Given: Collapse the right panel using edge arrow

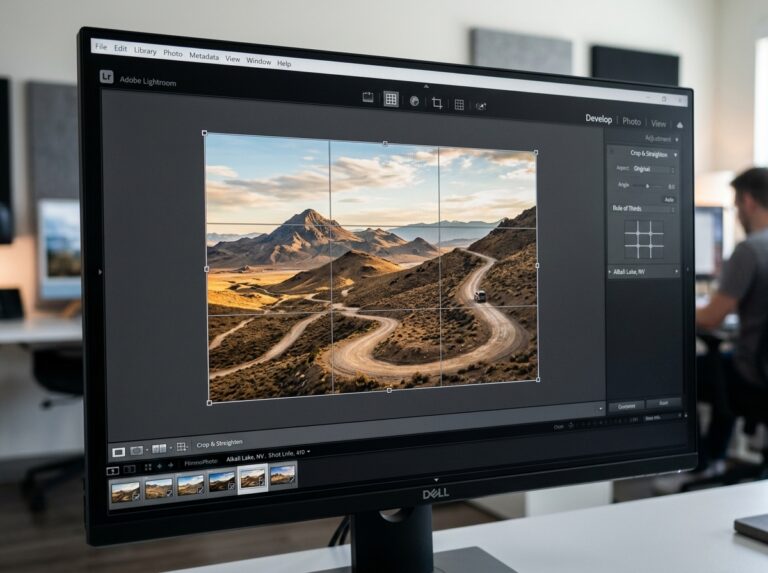Looking at the screenshot, I should coord(687,269).
